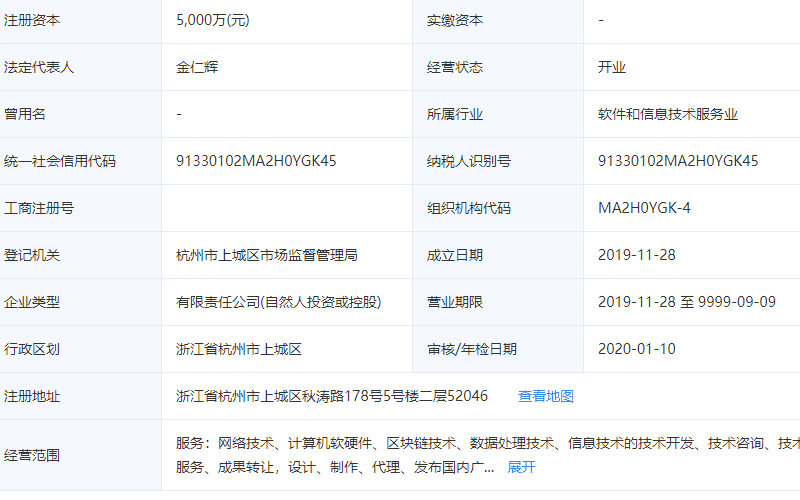The height and width of the screenshot is (500, 800).
Task: Select credit code under 统一社会信用代码
Action: click(256, 161)
